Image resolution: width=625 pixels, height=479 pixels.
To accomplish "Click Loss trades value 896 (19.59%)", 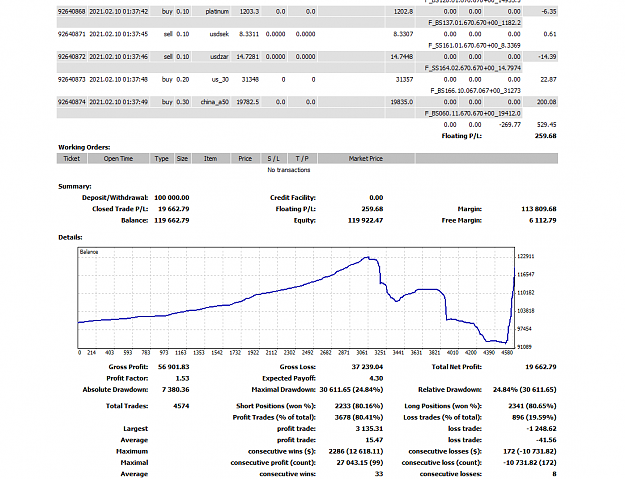I will click(x=535, y=418).
